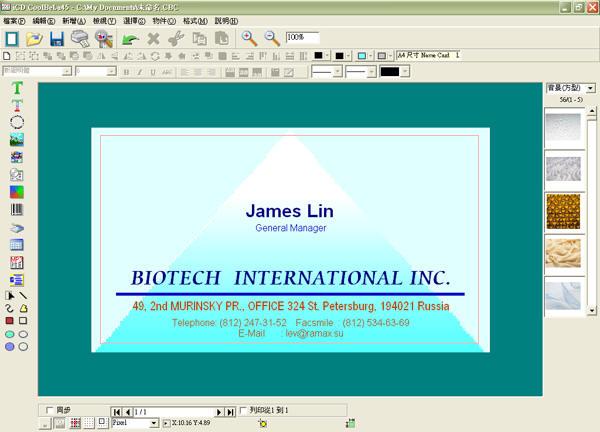Select the green Text tool
The width and height of the screenshot is (600, 432).
17,88
